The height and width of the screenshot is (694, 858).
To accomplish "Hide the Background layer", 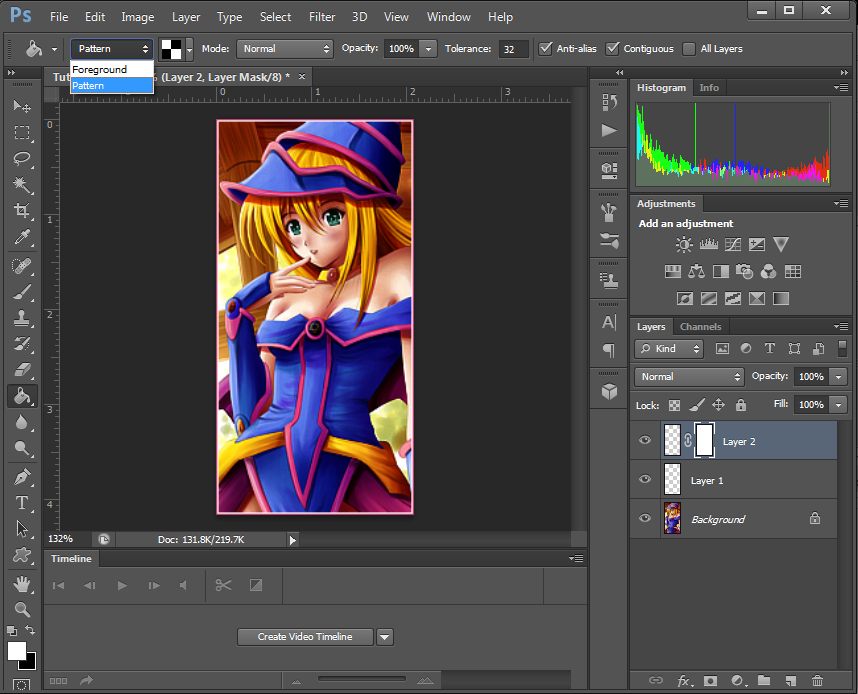I will pyautogui.click(x=645, y=518).
